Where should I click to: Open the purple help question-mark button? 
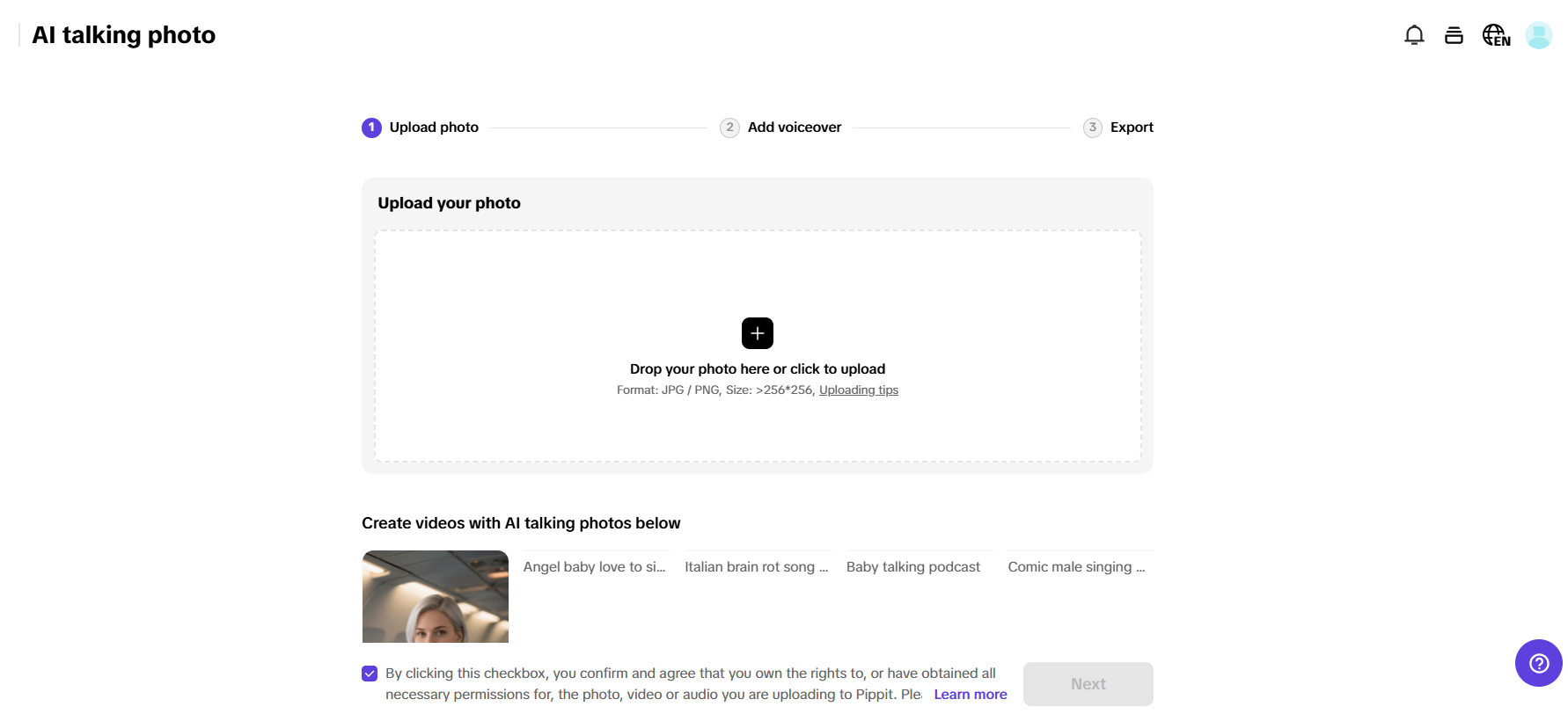(1538, 663)
